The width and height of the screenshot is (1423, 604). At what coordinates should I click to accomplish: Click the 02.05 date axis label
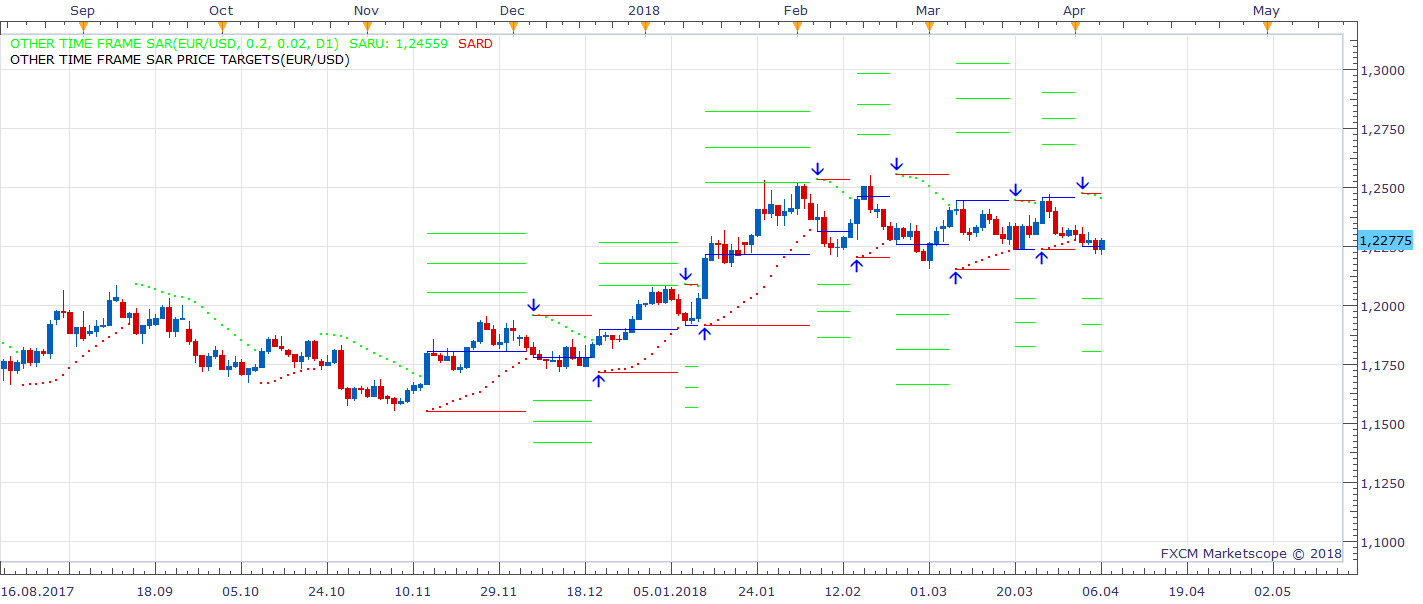click(x=1273, y=591)
